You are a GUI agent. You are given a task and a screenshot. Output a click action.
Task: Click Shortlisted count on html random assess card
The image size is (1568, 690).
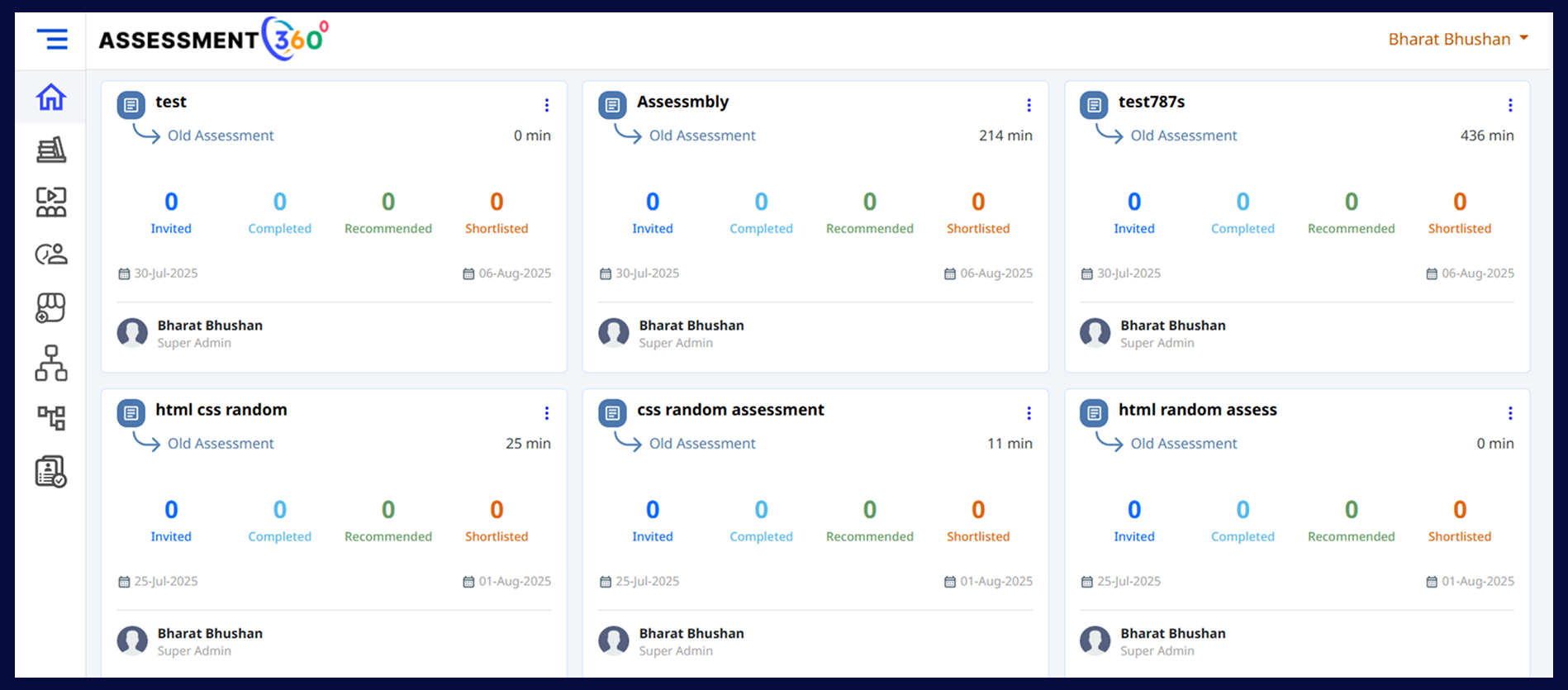click(1460, 510)
